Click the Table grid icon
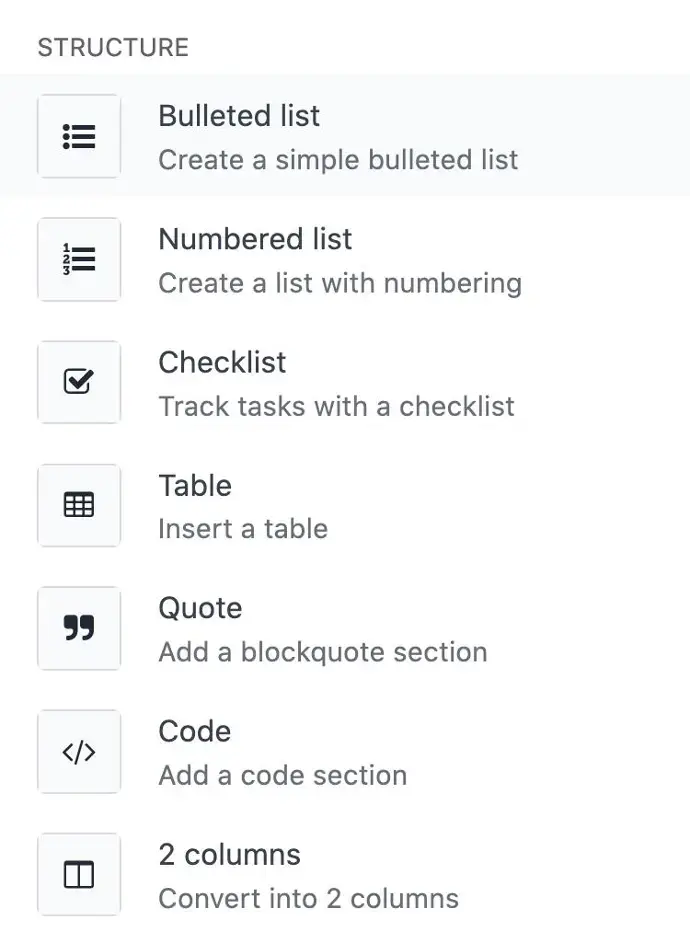Image resolution: width=690 pixels, height=943 pixels. click(x=79, y=505)
